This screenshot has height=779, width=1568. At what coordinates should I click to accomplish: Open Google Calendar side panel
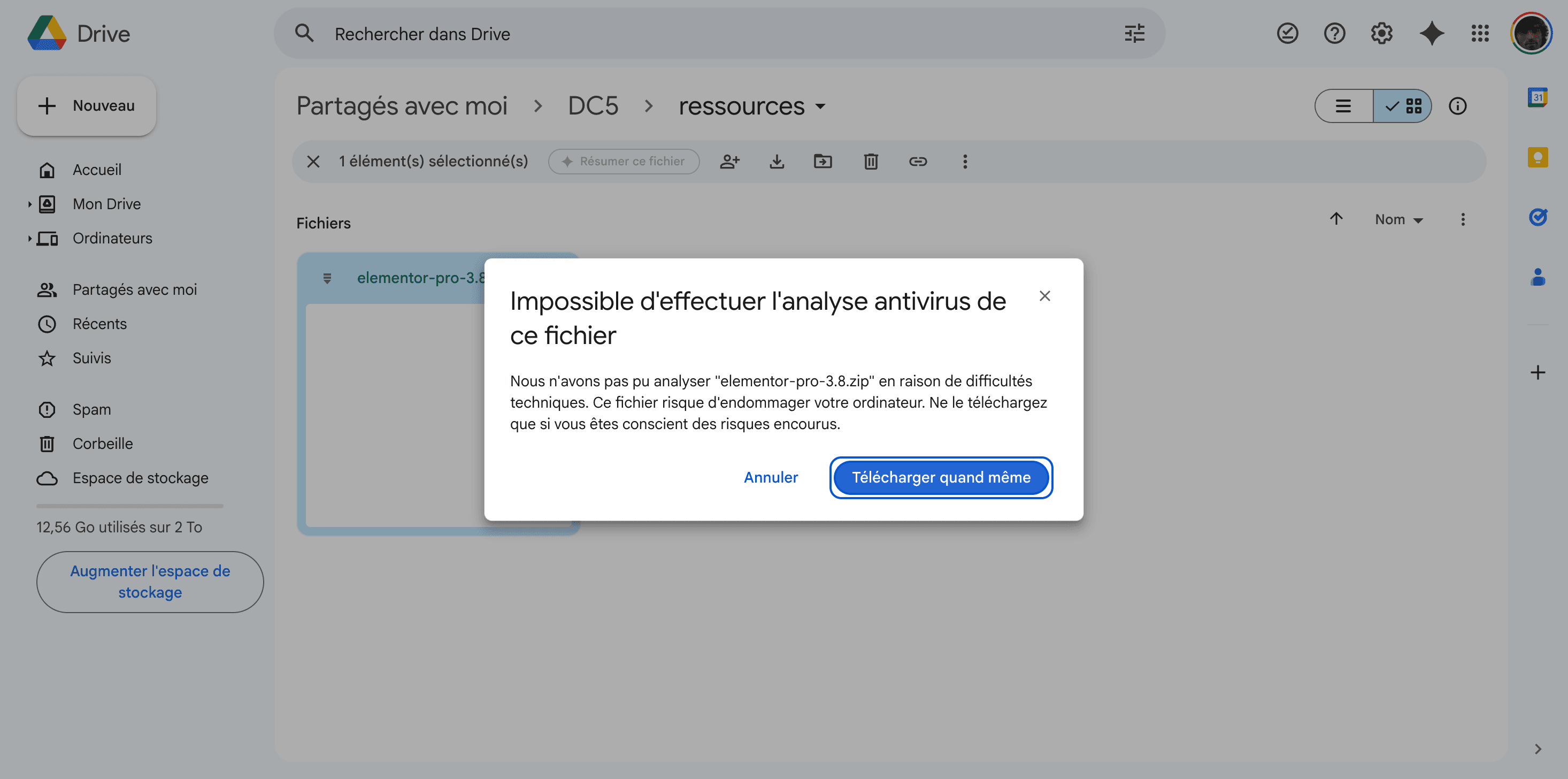point(1538,97)
